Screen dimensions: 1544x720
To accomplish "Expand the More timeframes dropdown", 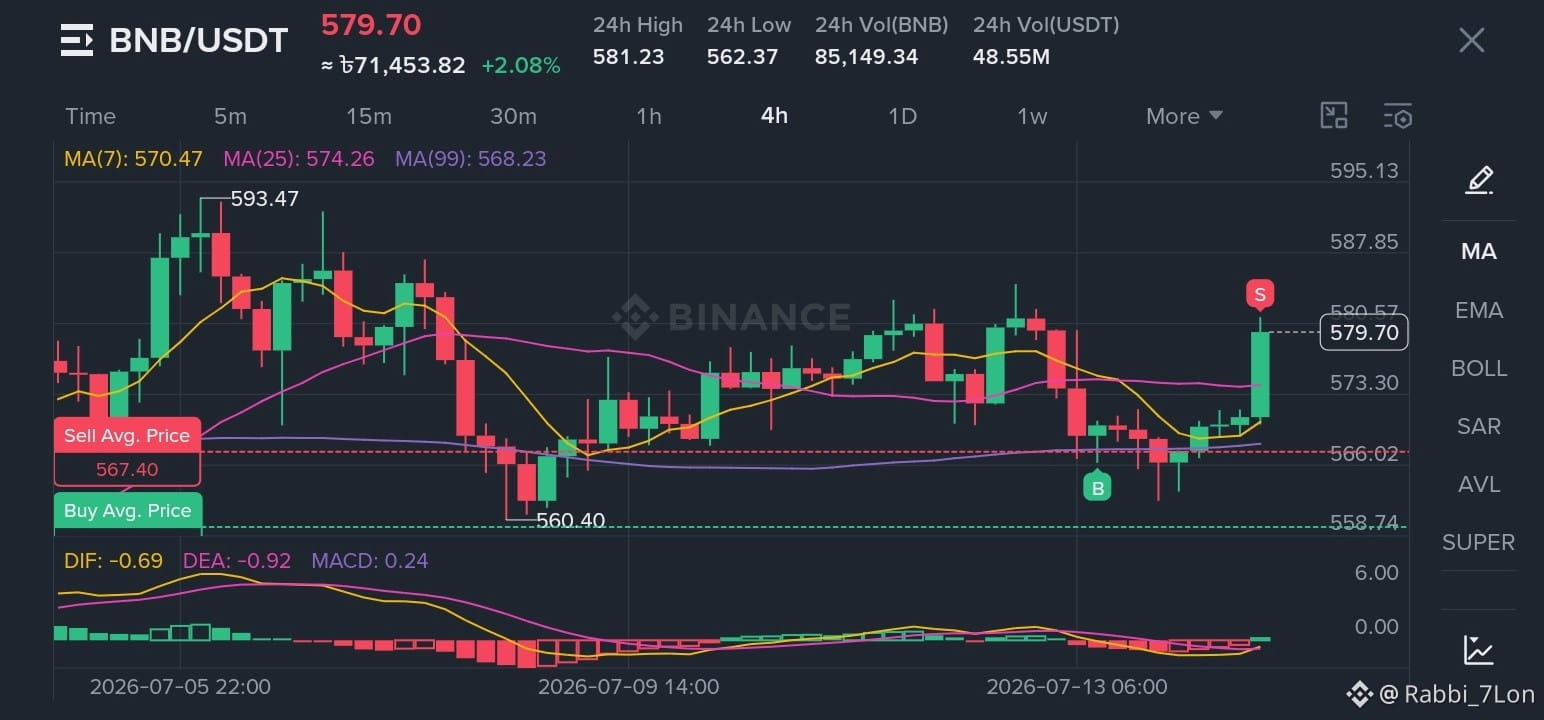I will [x=1185, y=116].
